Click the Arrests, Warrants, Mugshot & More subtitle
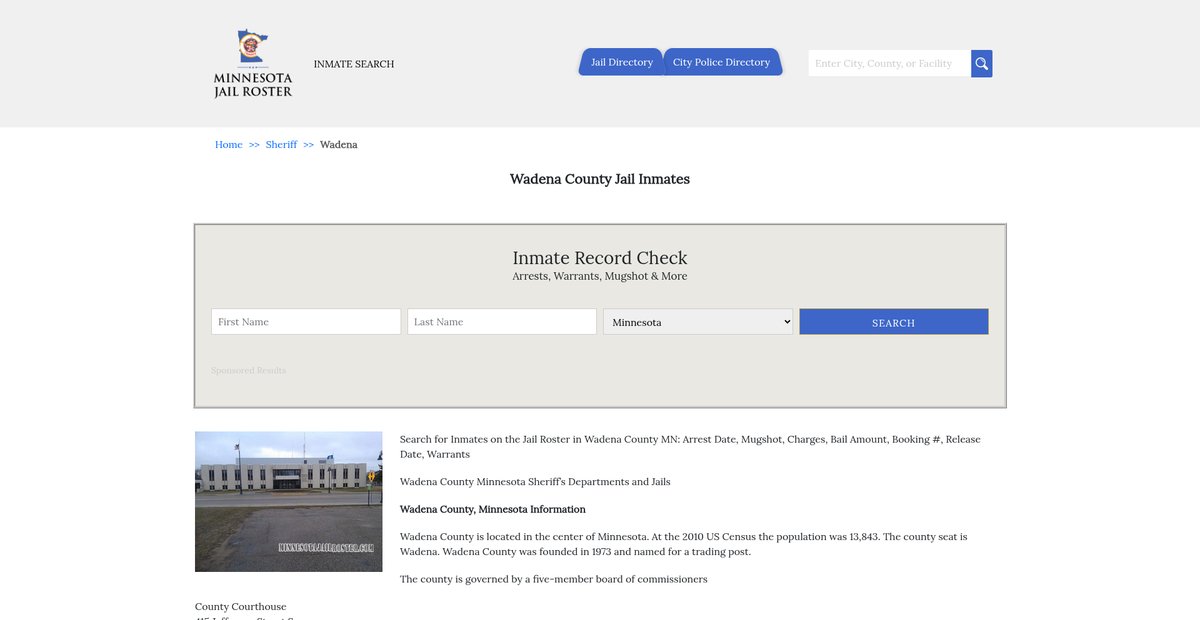The width and height of the screenshot is (1200, 620). click(600, 277)
